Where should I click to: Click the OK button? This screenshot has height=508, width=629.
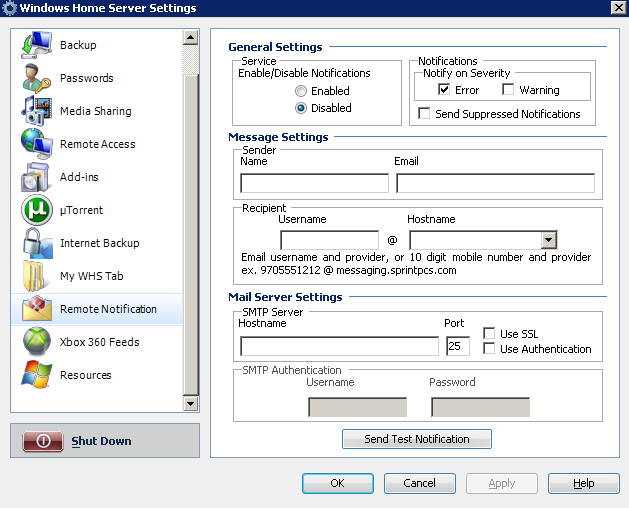click(x=337, y=483)
